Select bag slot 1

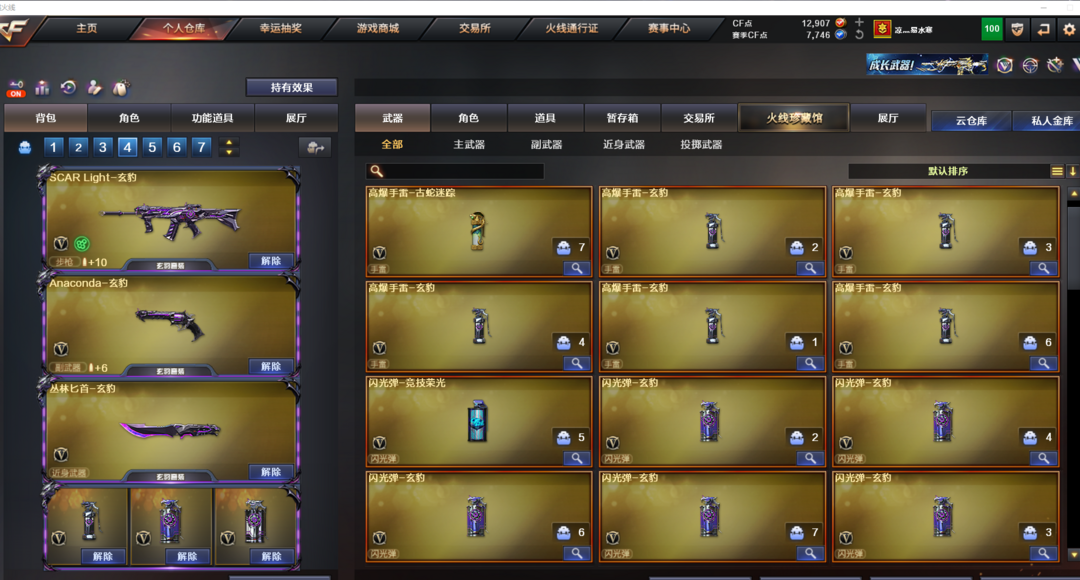pos(53,147)
